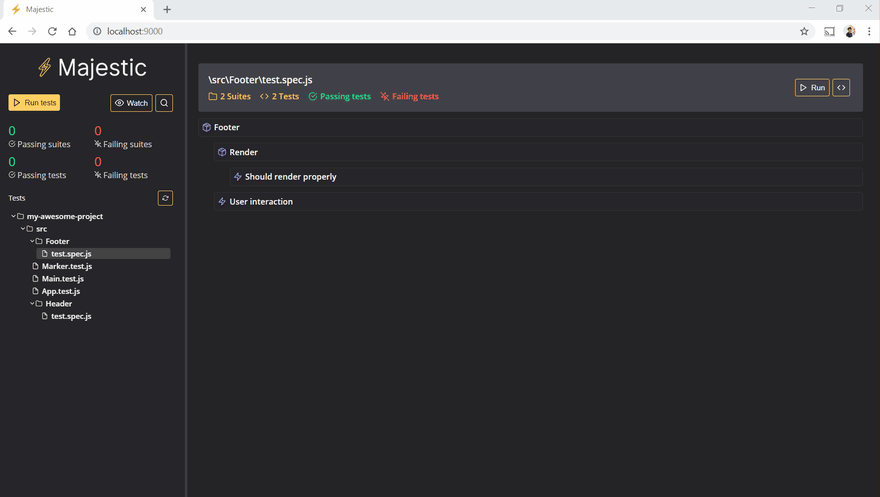
Task: Click the Should render properly test
Action: point(546,177)
